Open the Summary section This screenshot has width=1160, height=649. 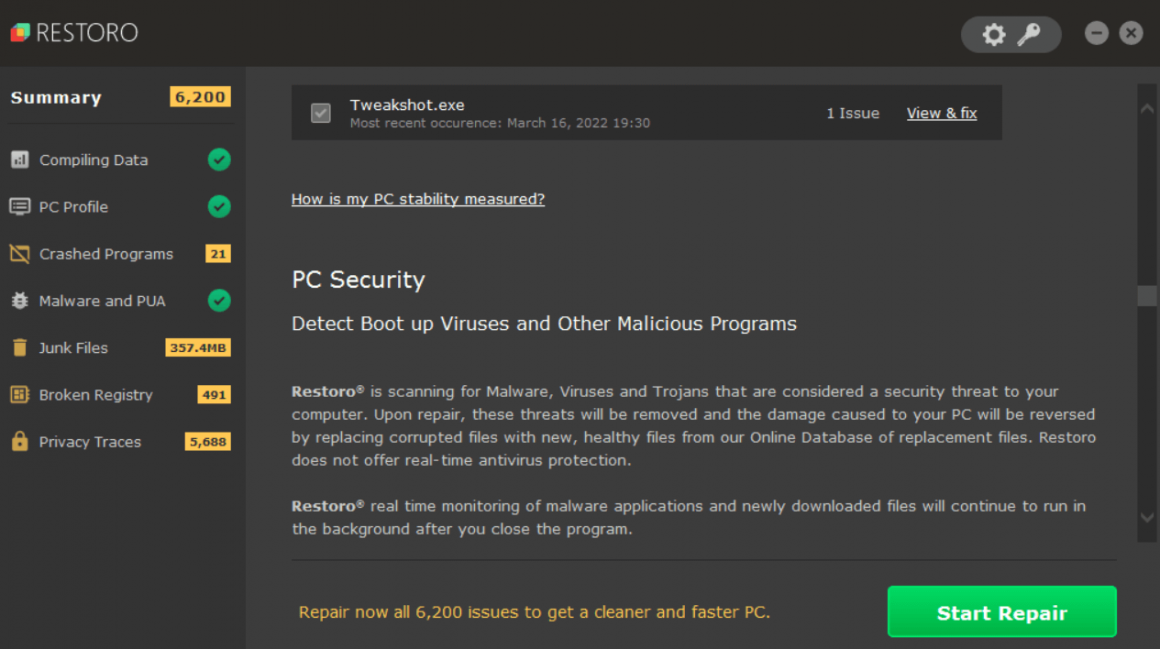[x=56, y=98]
